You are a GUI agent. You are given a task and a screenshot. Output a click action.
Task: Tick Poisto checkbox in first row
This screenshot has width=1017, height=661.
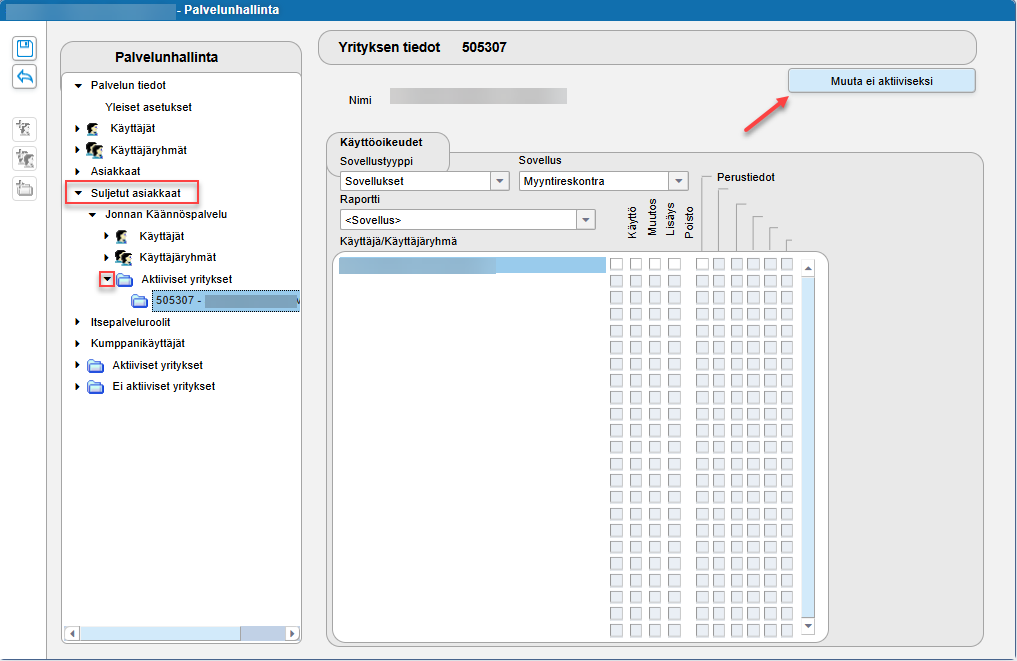pyautogui.click(x=675, y=264)
